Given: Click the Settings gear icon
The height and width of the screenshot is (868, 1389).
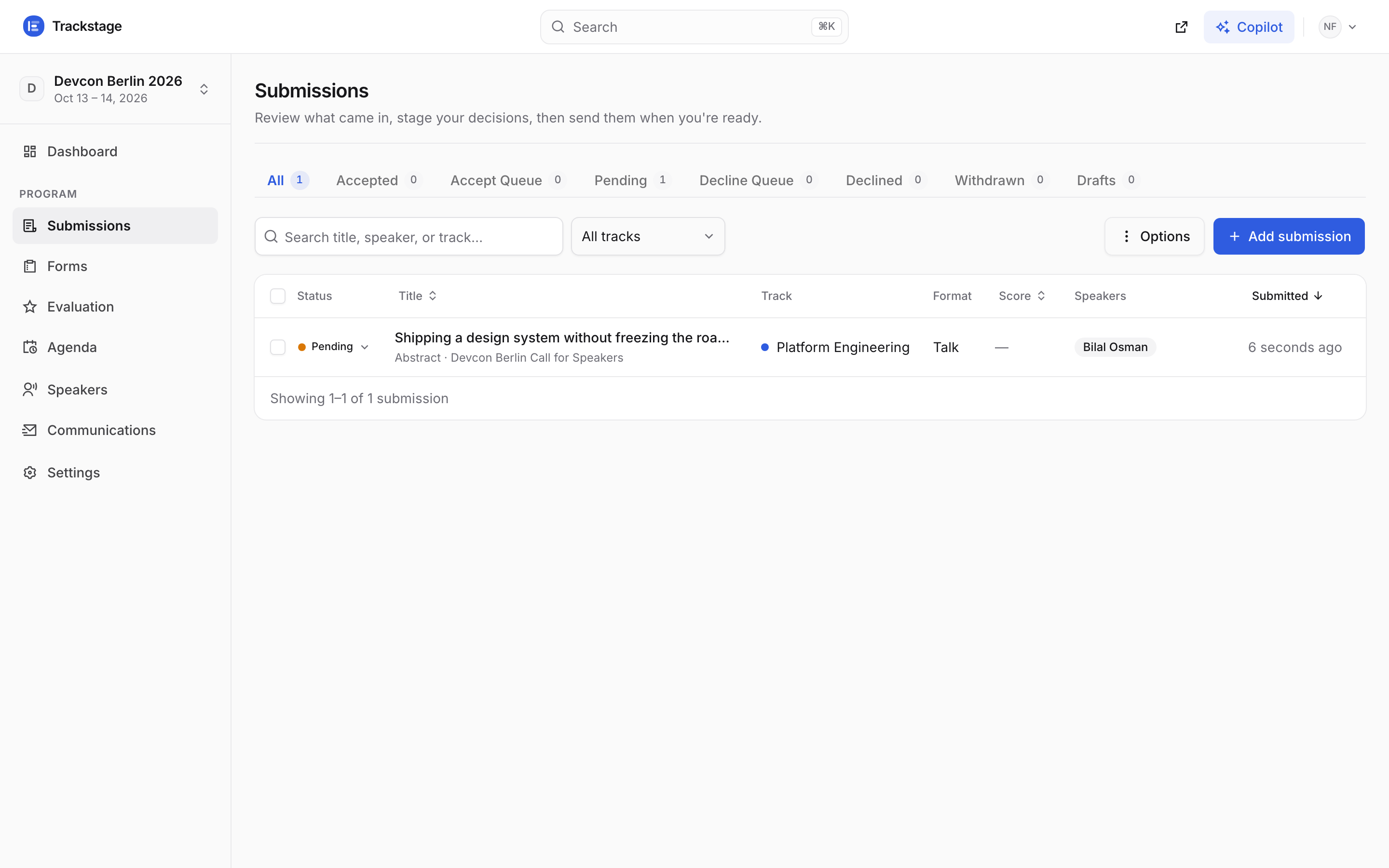Looking at the screenshot, I should point(30,473).
